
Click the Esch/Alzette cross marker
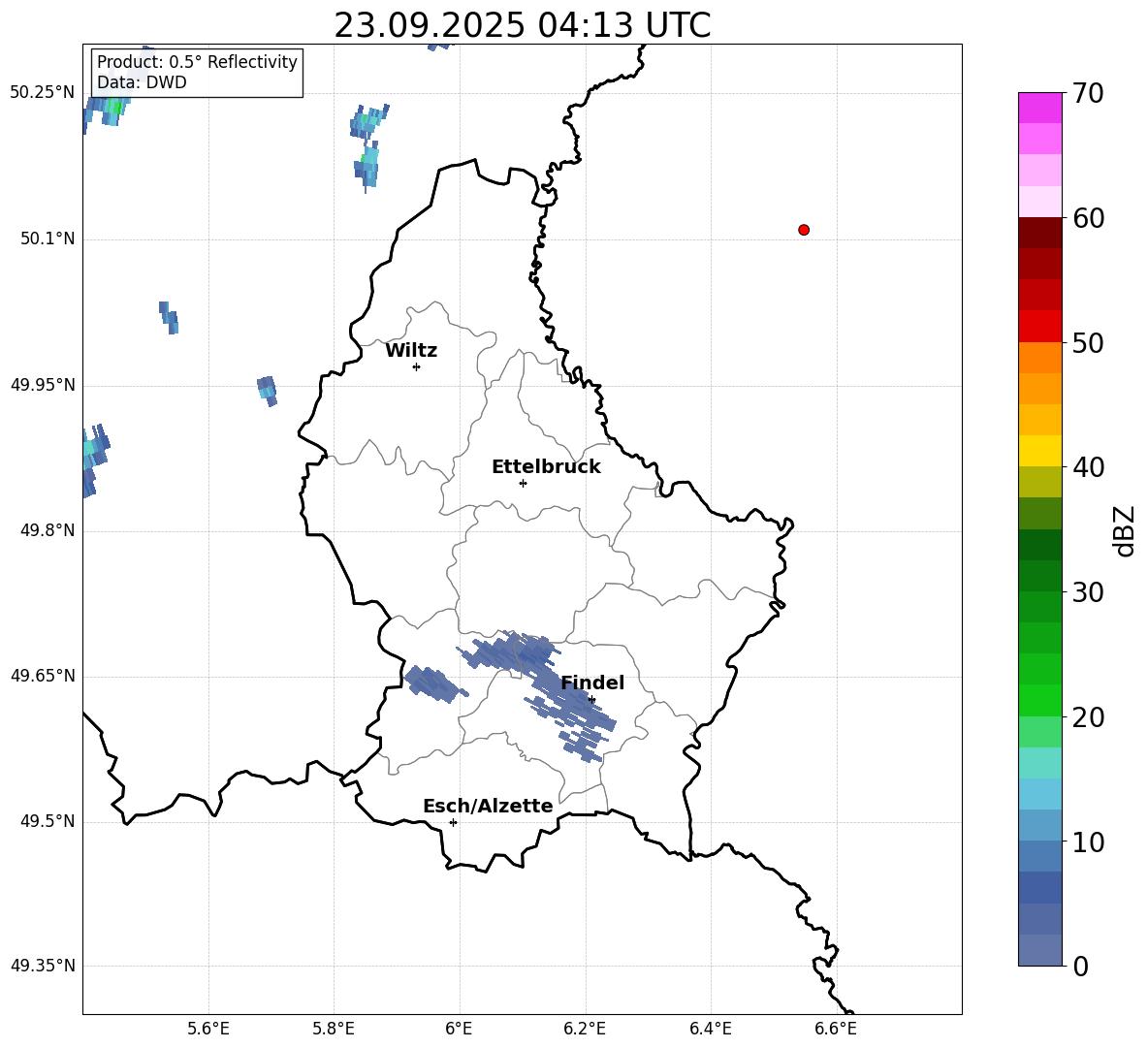pyautogui.click(x=453, y=822)
